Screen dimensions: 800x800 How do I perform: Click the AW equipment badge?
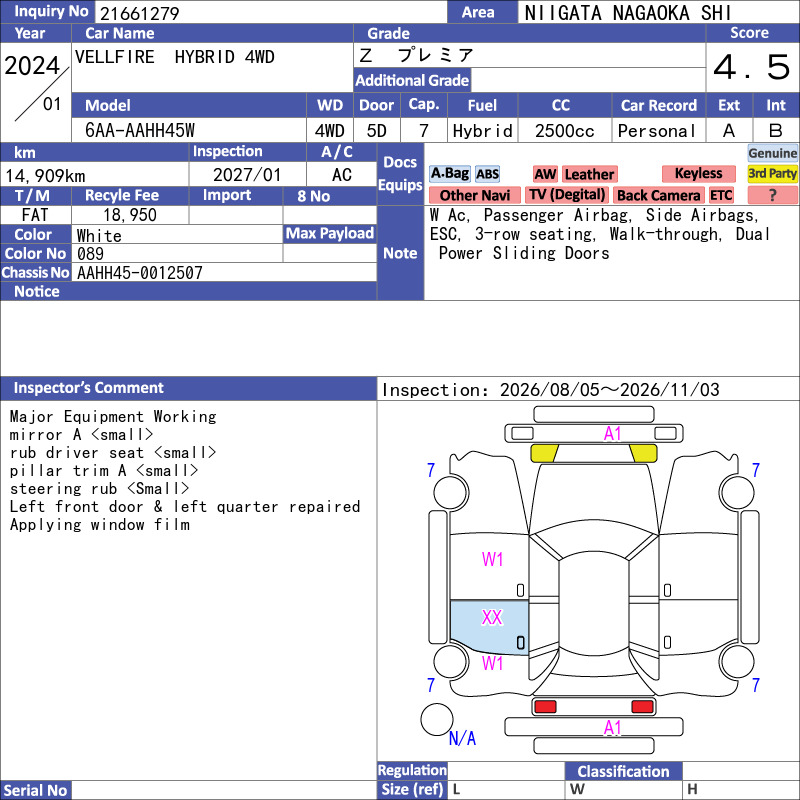tap(545, 174)
